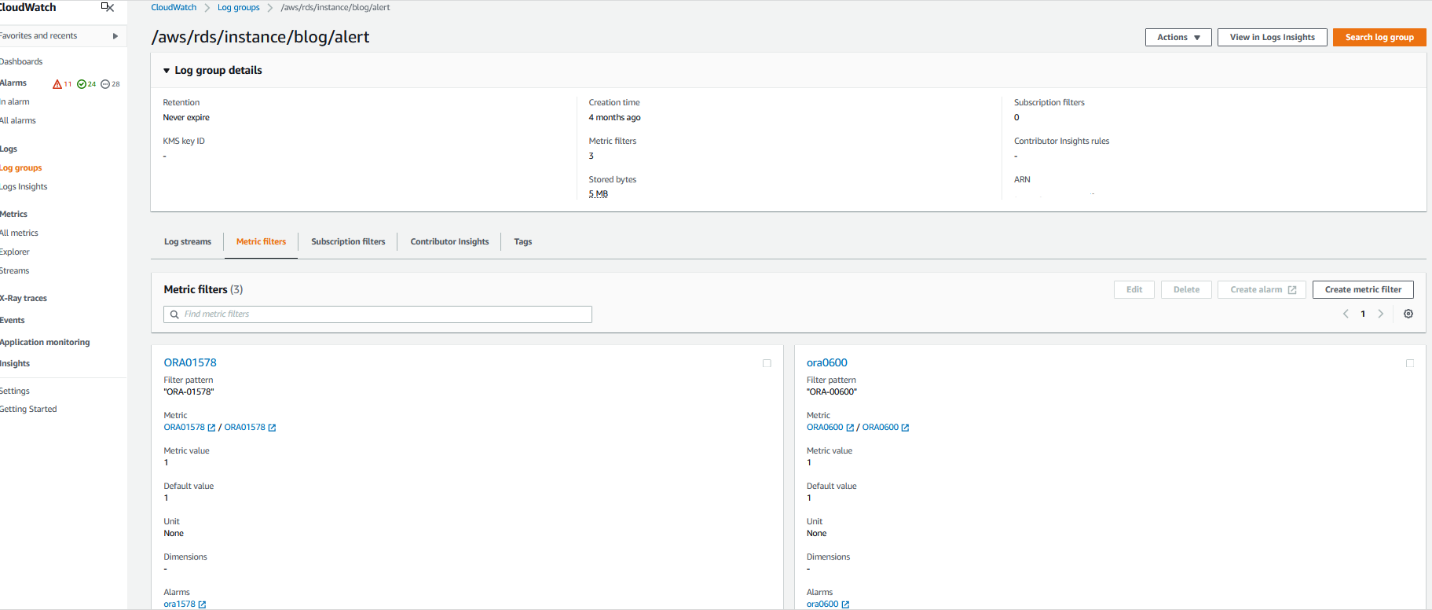Open Insights in the sidebar
Screen dimensions: 1432x610
tap(15, 364)
